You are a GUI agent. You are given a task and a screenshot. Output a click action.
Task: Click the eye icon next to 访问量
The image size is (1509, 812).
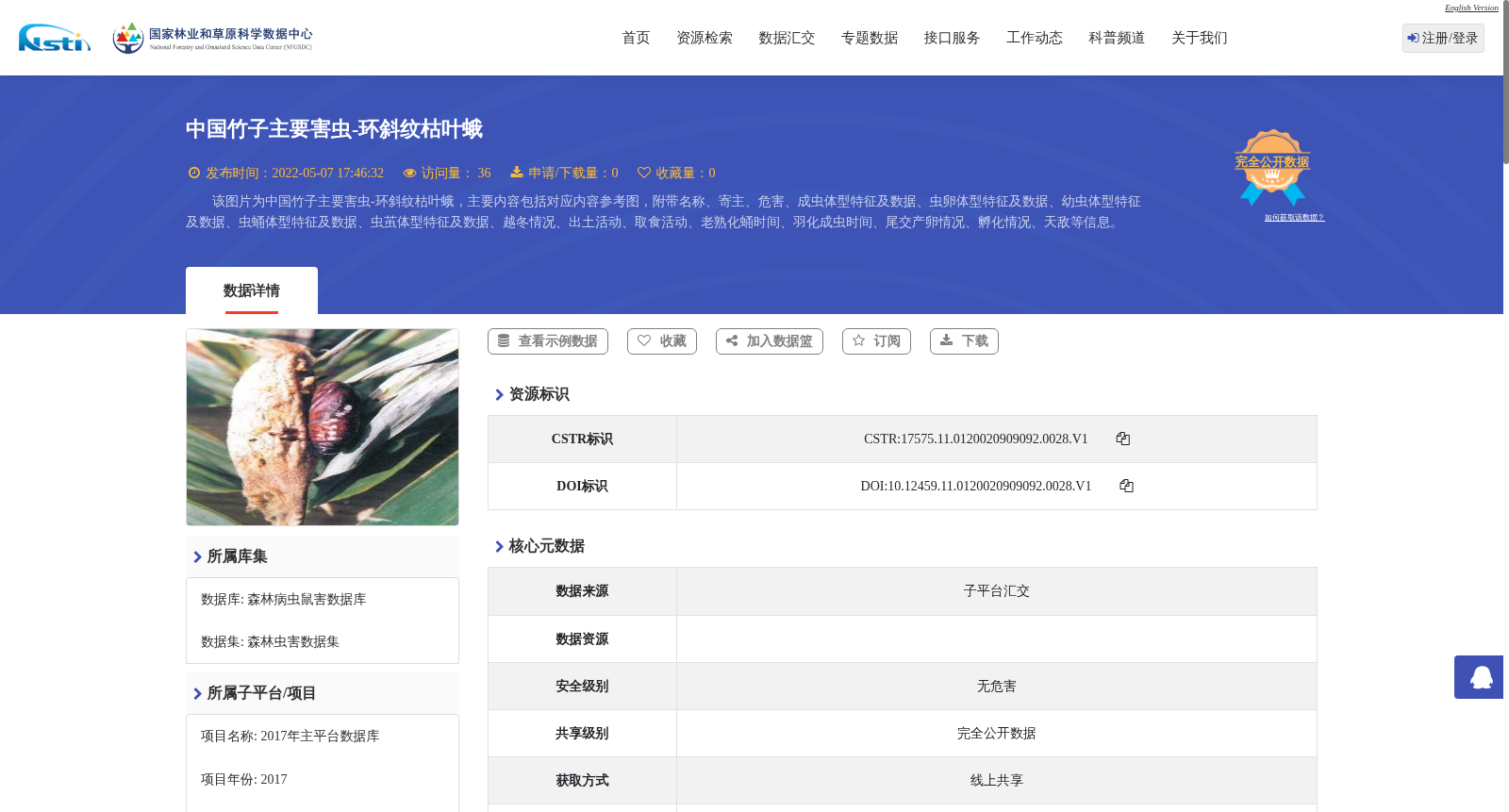[409, 174]
